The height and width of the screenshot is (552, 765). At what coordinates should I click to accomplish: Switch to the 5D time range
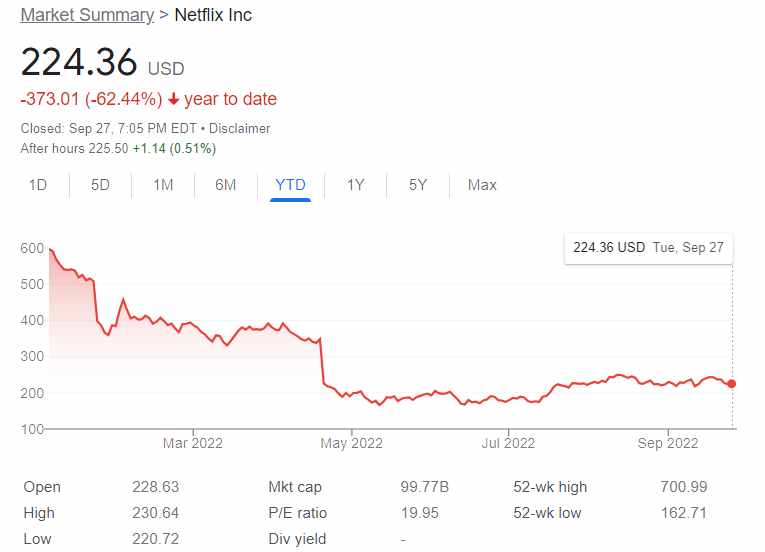[x=100, y=185]
